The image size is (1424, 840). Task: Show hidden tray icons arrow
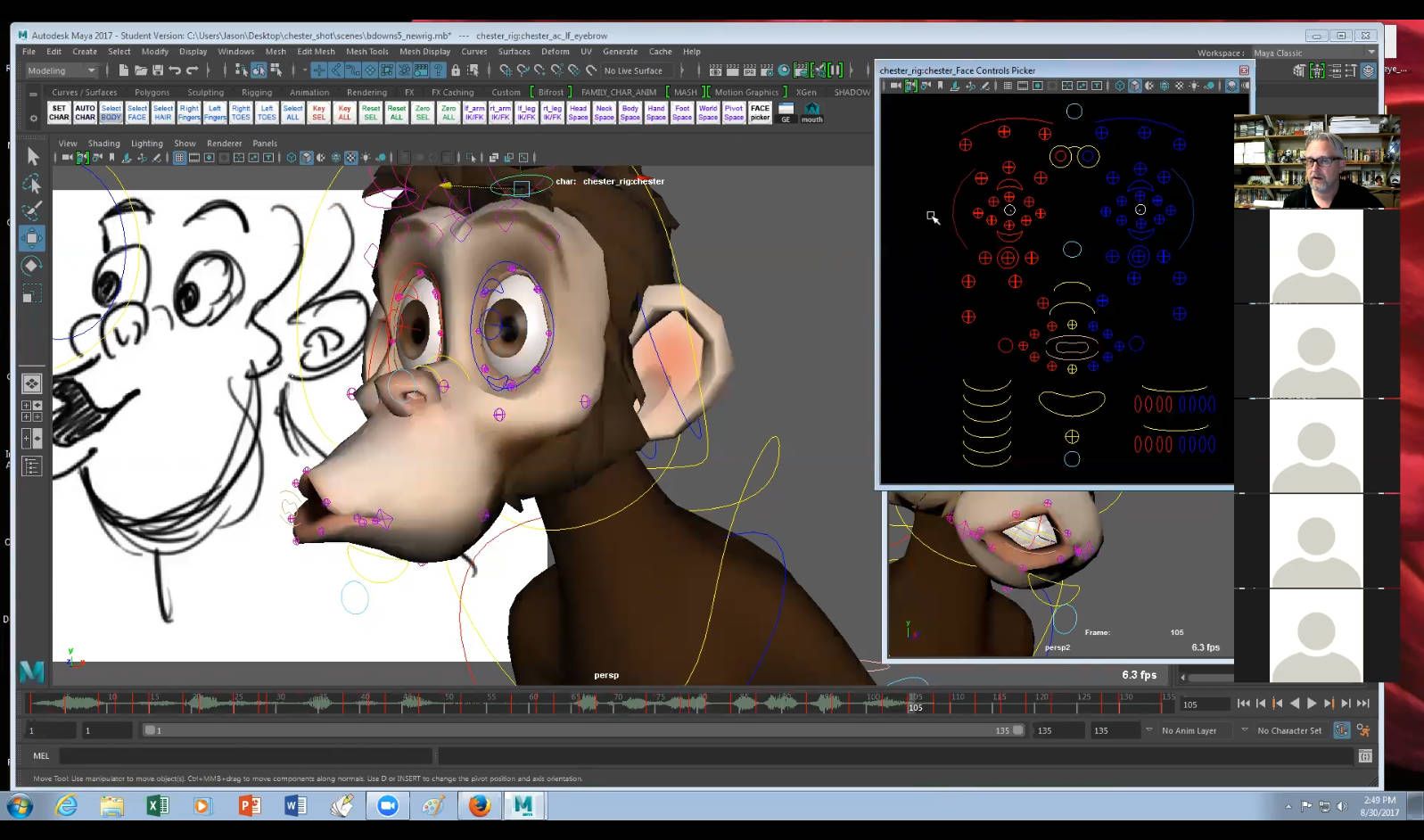pos(1288,806)
